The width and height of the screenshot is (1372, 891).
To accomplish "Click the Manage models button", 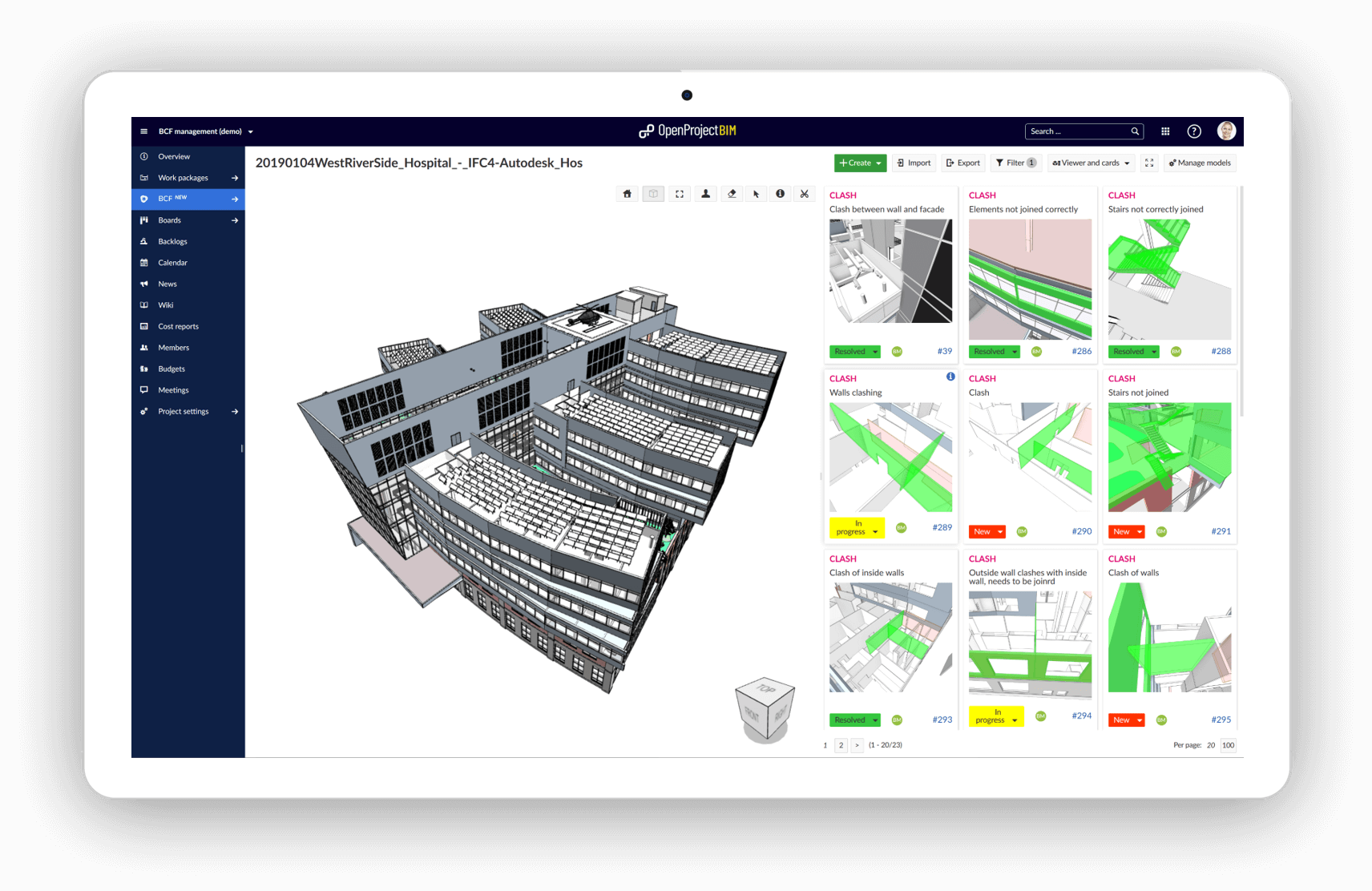I will (x=1200, y=163).
